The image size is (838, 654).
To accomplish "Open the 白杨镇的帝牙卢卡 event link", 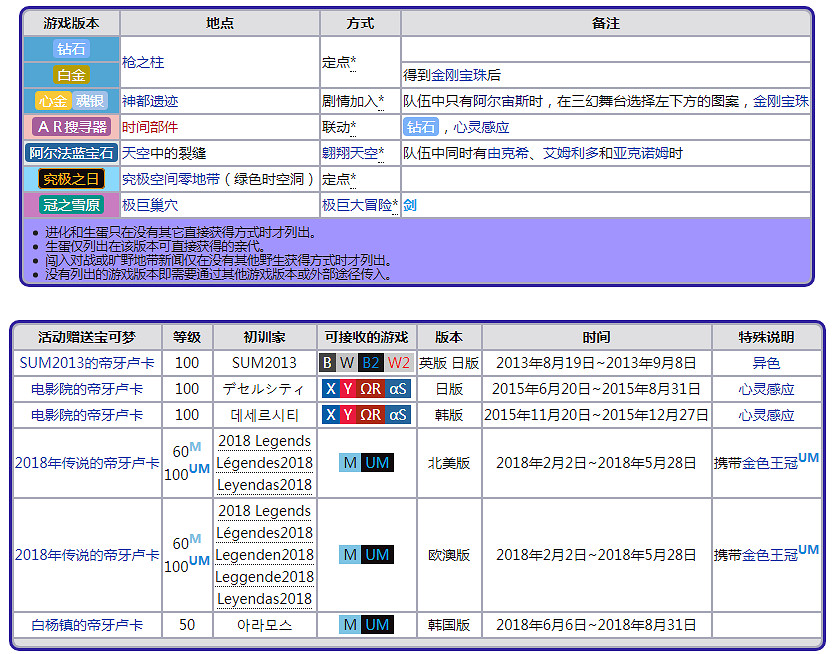I will (86, 625).
